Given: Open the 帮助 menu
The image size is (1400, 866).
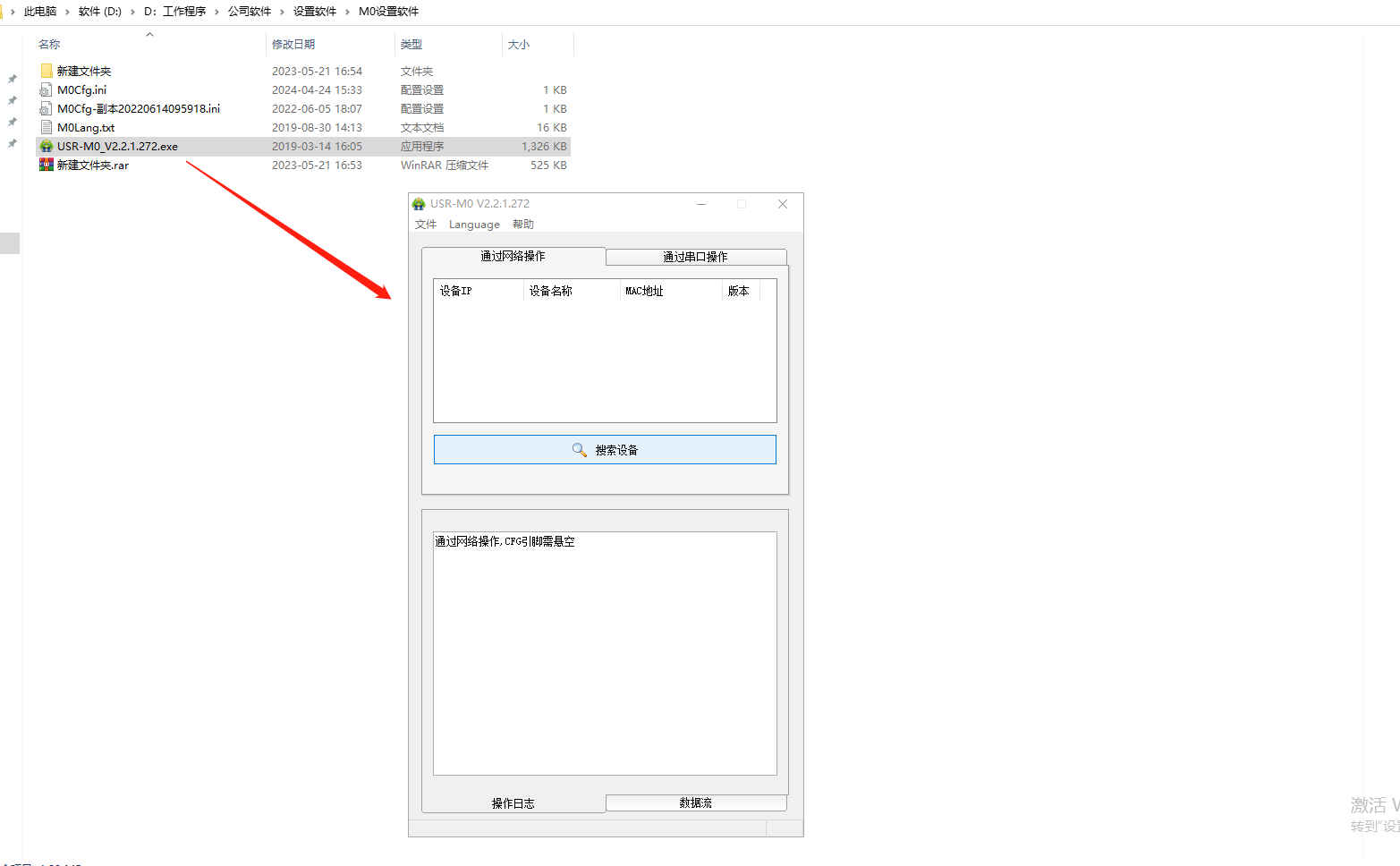Looking at the screenshot, I should pos(523,225).
